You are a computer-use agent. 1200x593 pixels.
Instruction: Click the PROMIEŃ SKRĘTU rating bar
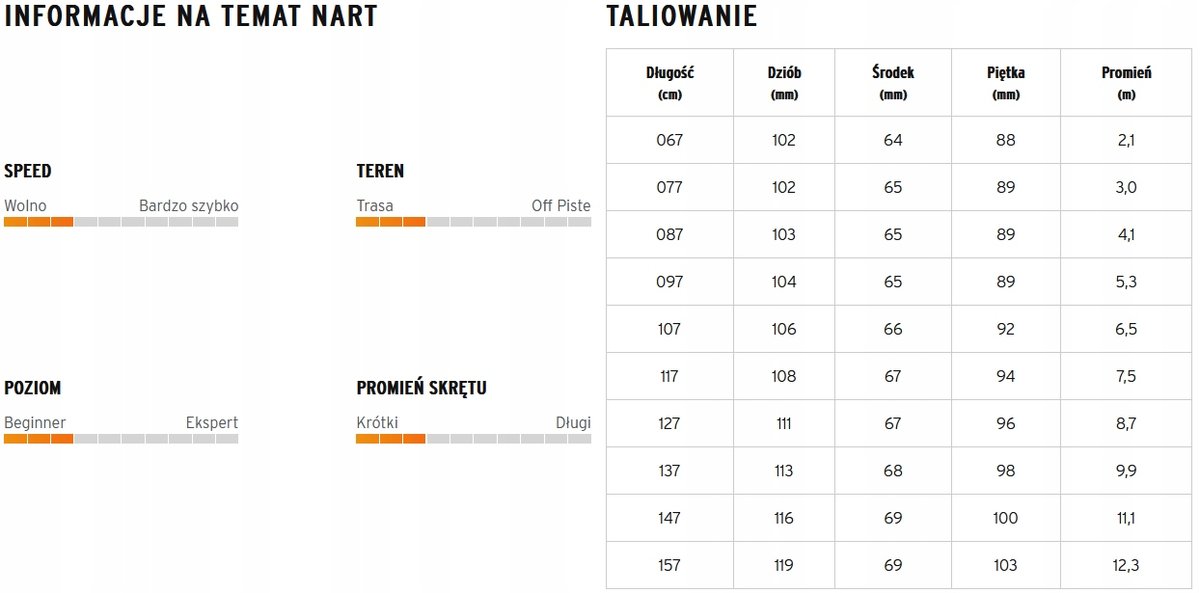[473, 439]
